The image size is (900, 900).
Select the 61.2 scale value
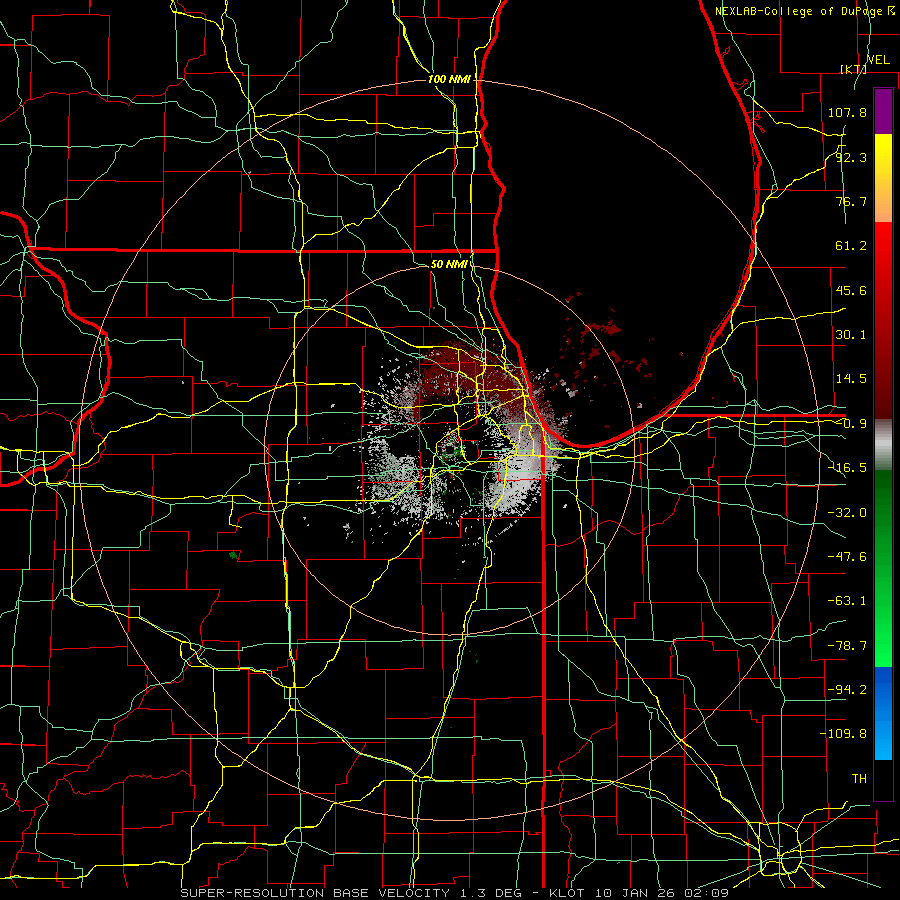851,246
